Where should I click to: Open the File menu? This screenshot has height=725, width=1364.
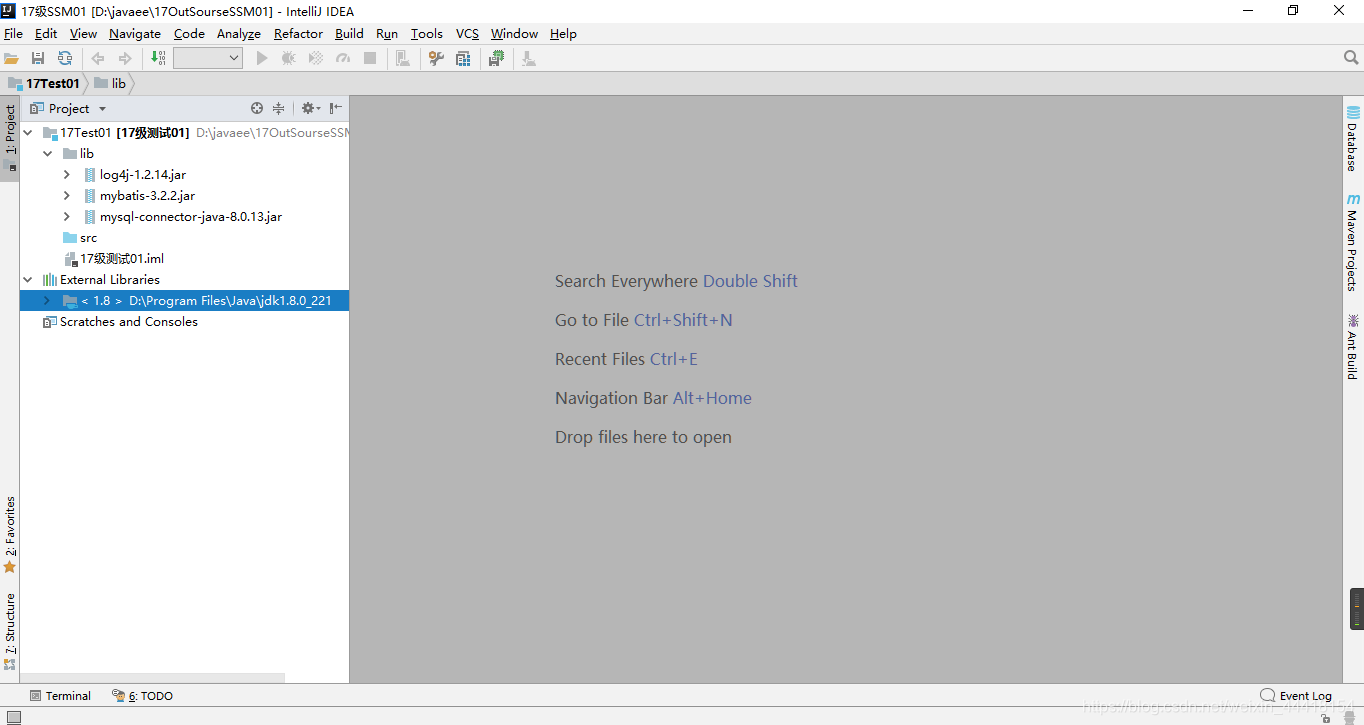[13, 33]
